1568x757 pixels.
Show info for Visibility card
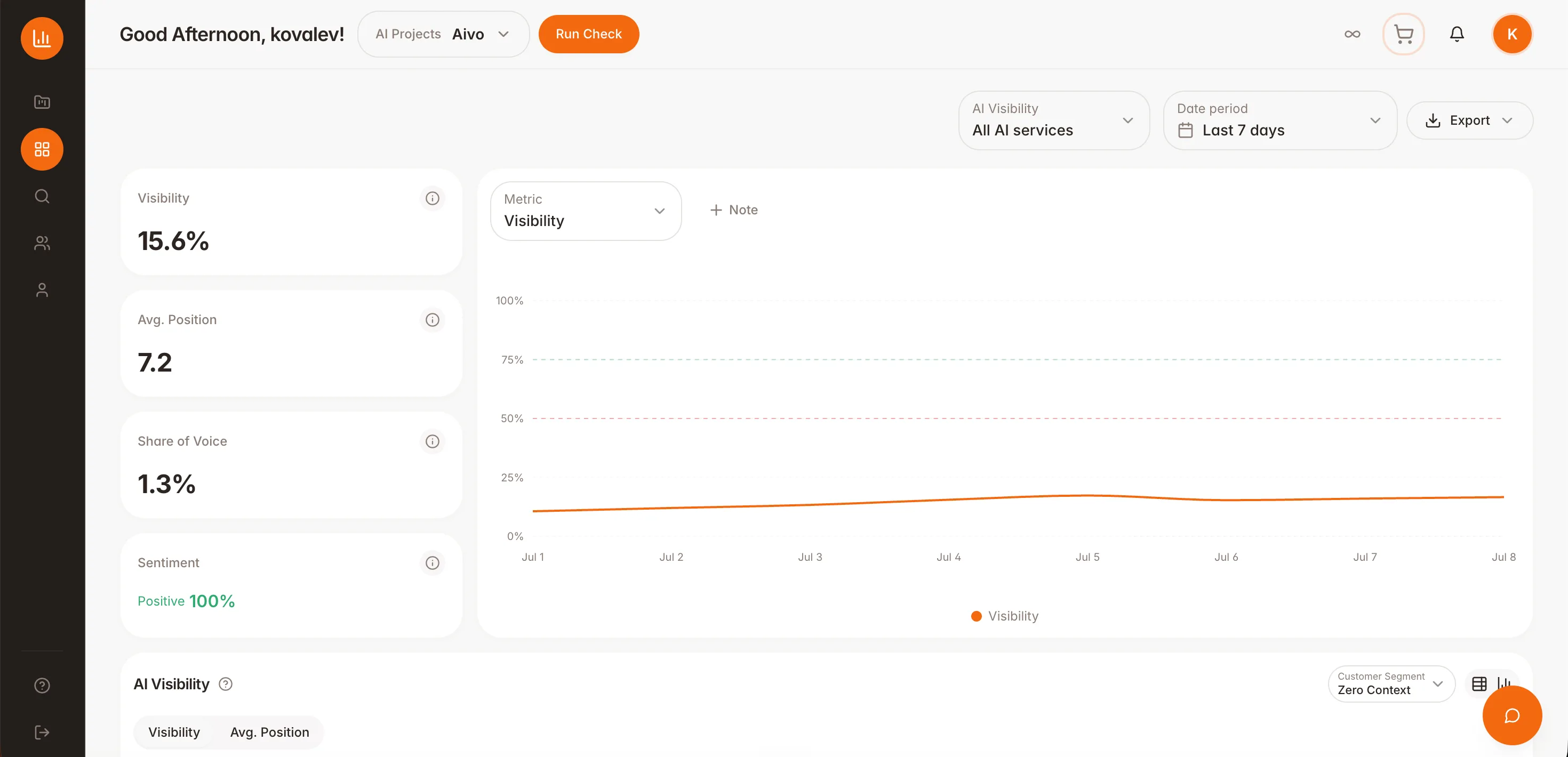click(432, 198)
